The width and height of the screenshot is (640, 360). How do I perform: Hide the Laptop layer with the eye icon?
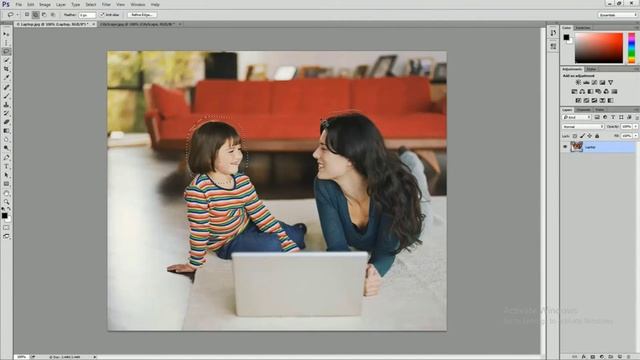pyautogui.click(x=565, y=147)
